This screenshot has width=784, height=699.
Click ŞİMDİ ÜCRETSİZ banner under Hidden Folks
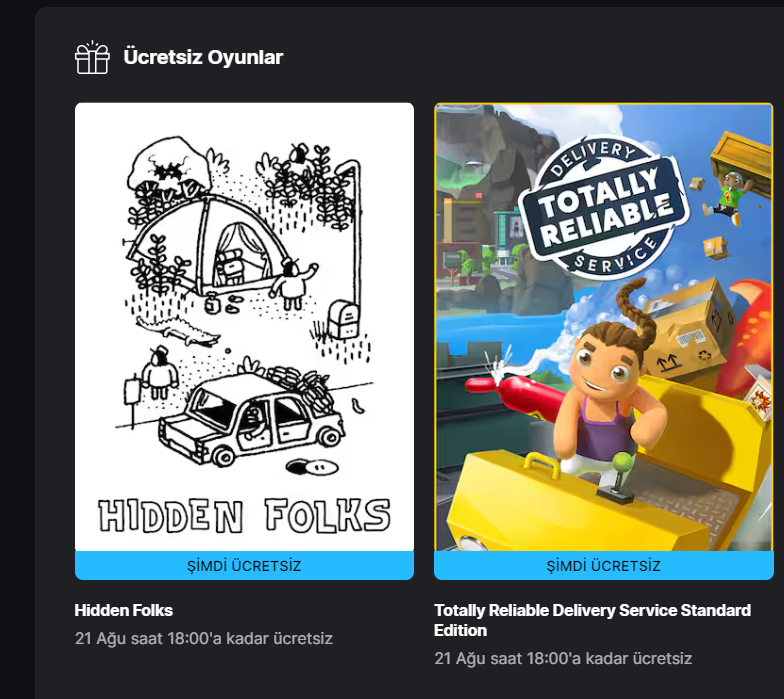pyautogui.click(x=244, y=566)
